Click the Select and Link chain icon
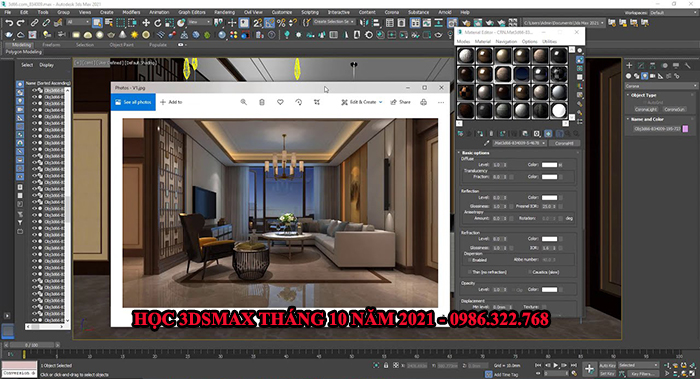This screenshot has height=379, width=700. click(34, 22)
